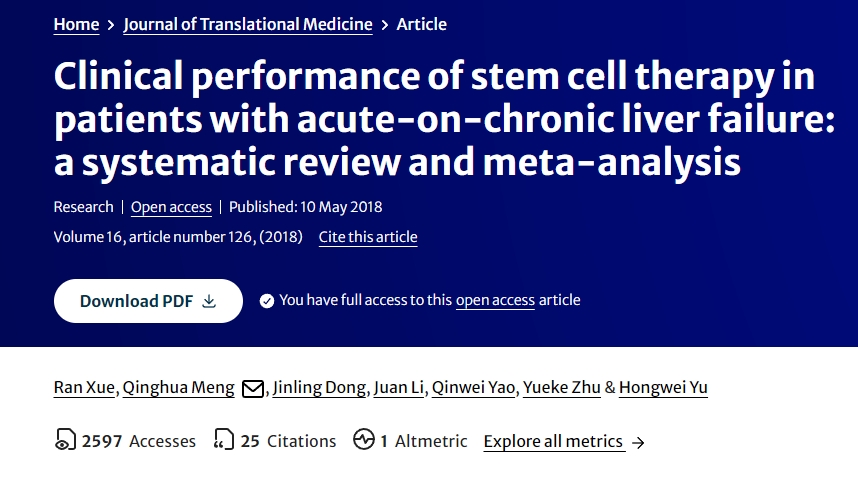The height and width of the screenshot is (478, 858).
Task: Click the Altmetric pulse icon
Action: tap(364, 440)
